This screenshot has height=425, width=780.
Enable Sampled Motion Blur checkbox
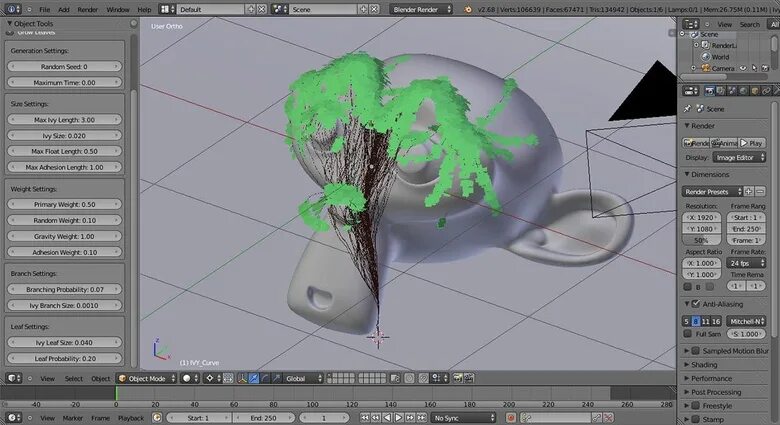pyautogui.click(x=696, y=351)
